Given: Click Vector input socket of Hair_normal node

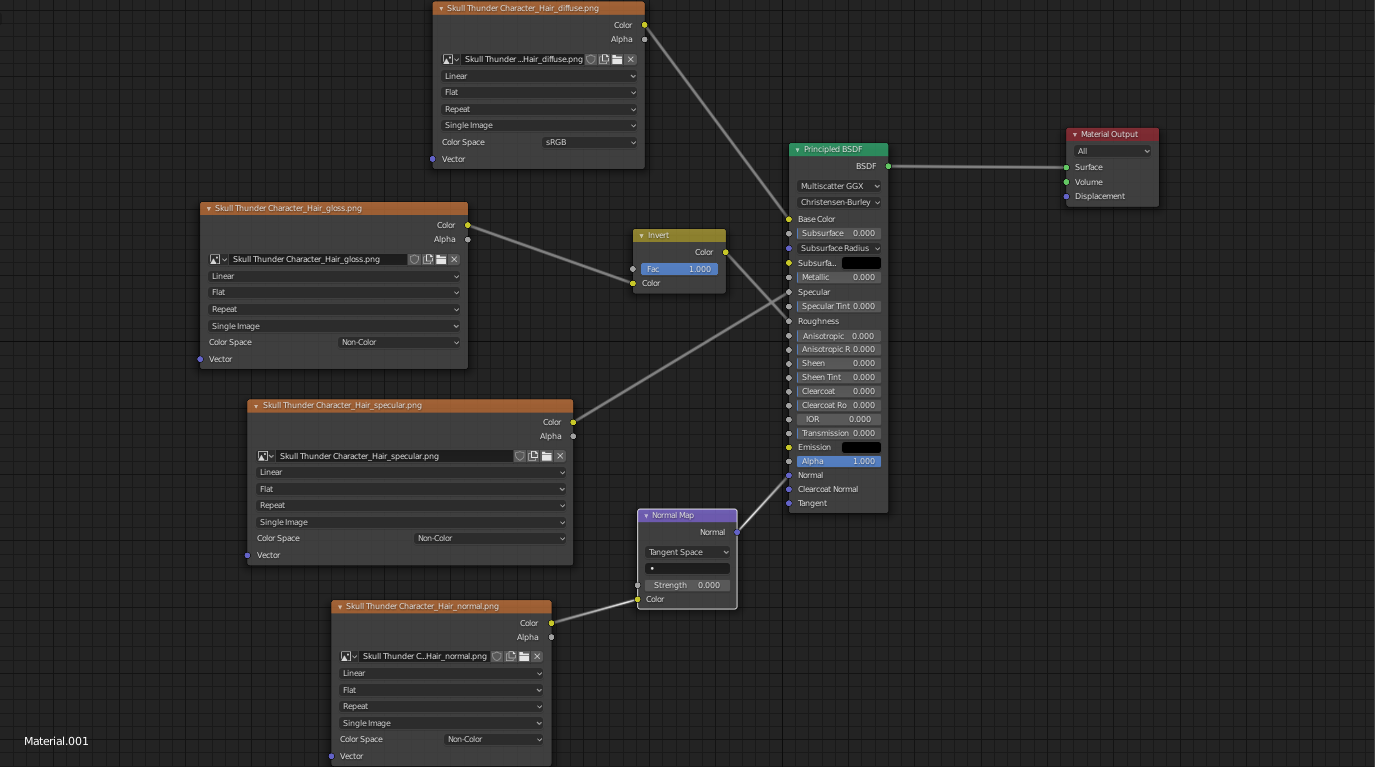Looking at the screenshot, I should tap(331, 756).
